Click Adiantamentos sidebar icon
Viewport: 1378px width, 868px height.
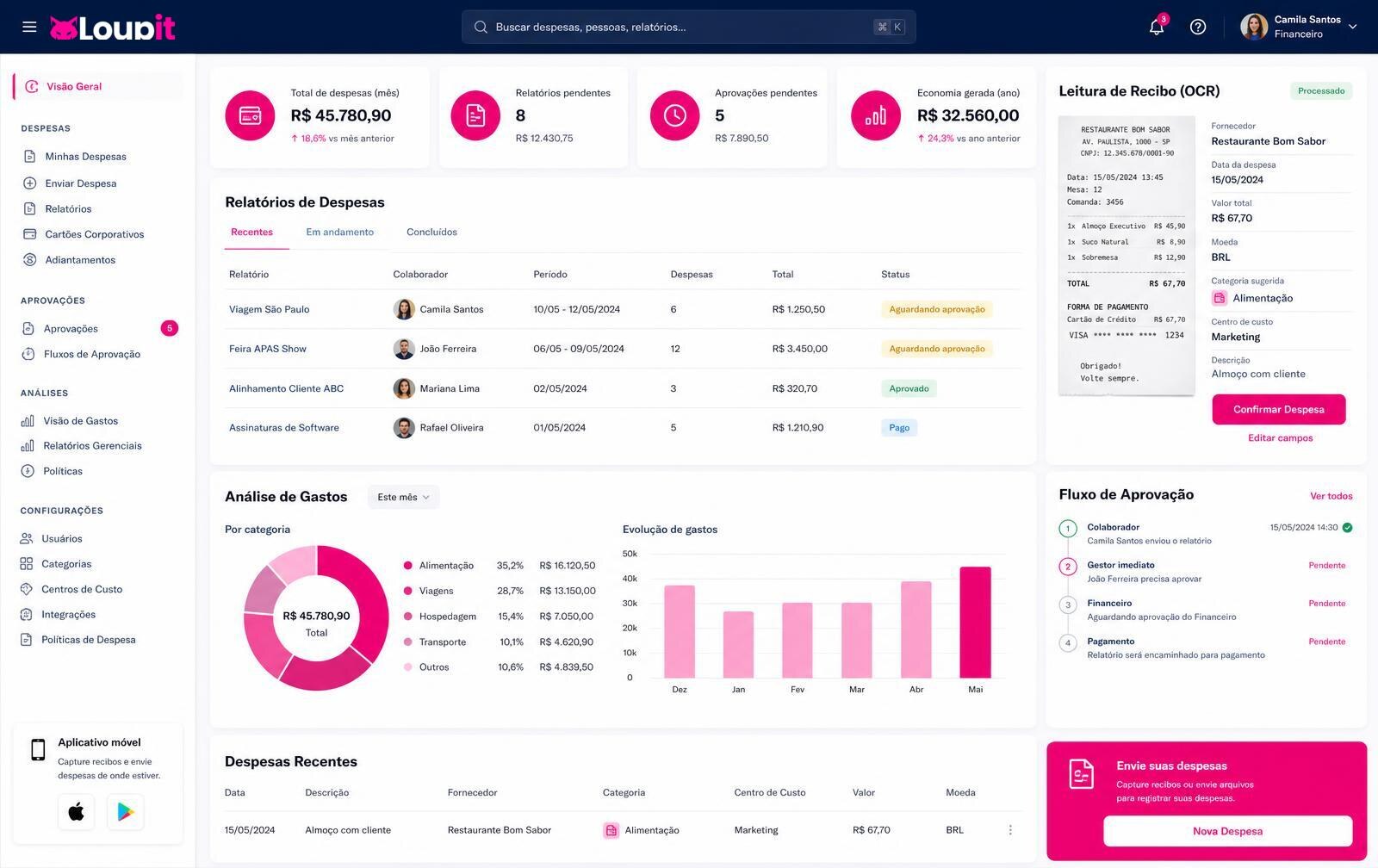pos(29,259)
